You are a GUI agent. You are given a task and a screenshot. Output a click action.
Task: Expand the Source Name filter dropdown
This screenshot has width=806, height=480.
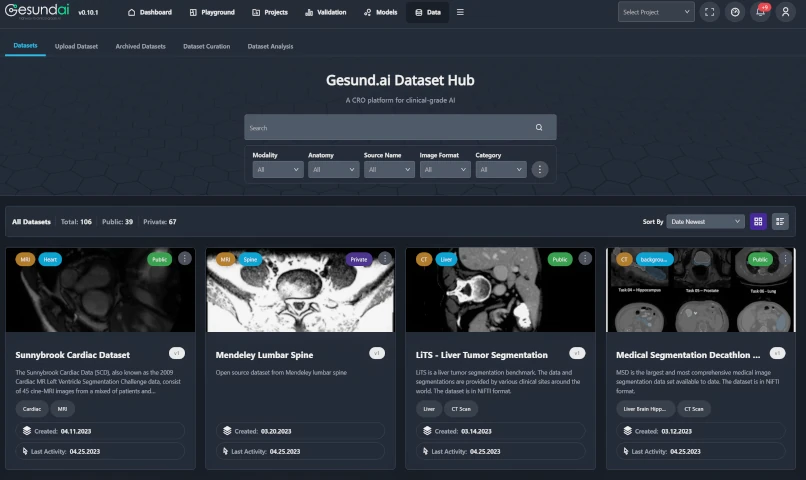(389, 170)
